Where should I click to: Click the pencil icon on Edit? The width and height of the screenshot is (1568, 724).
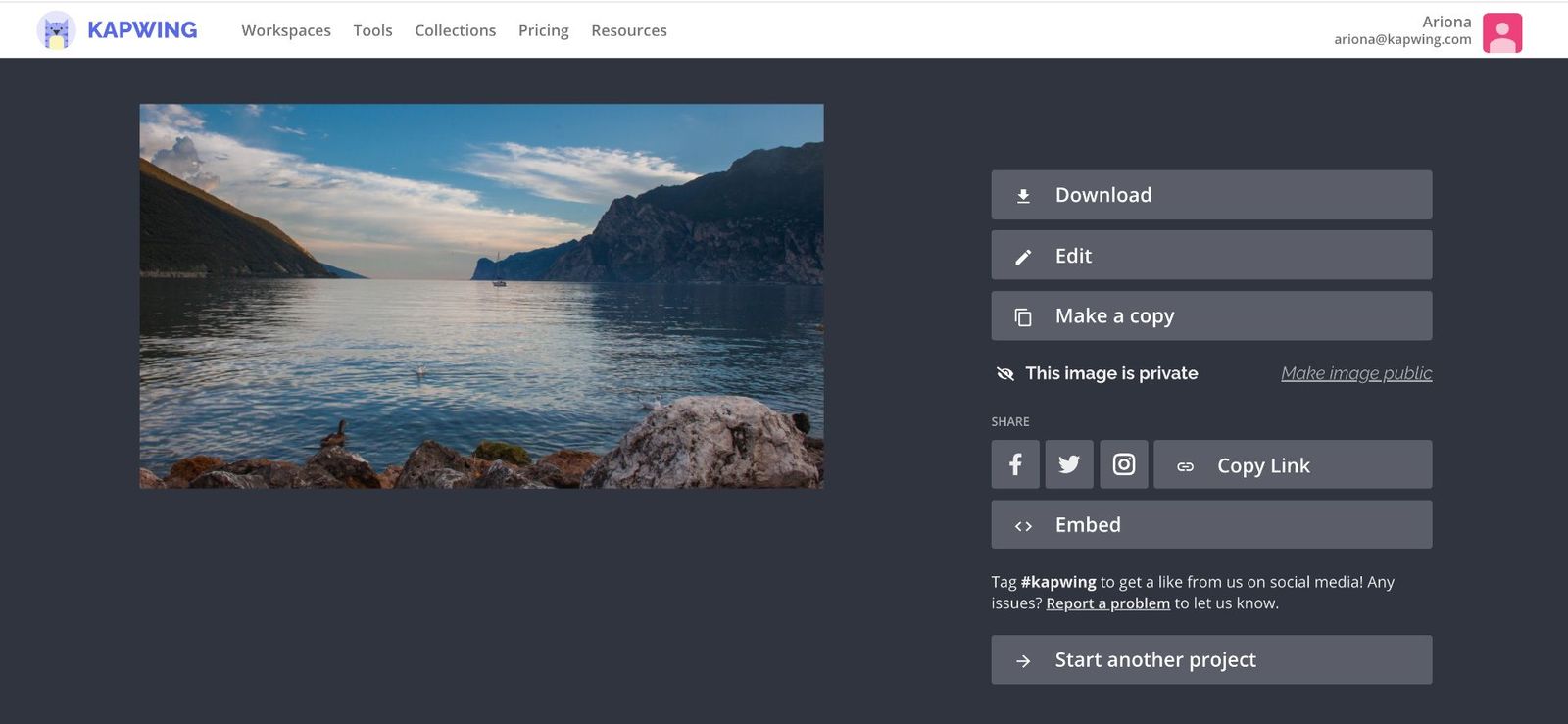coord(1023,257)
